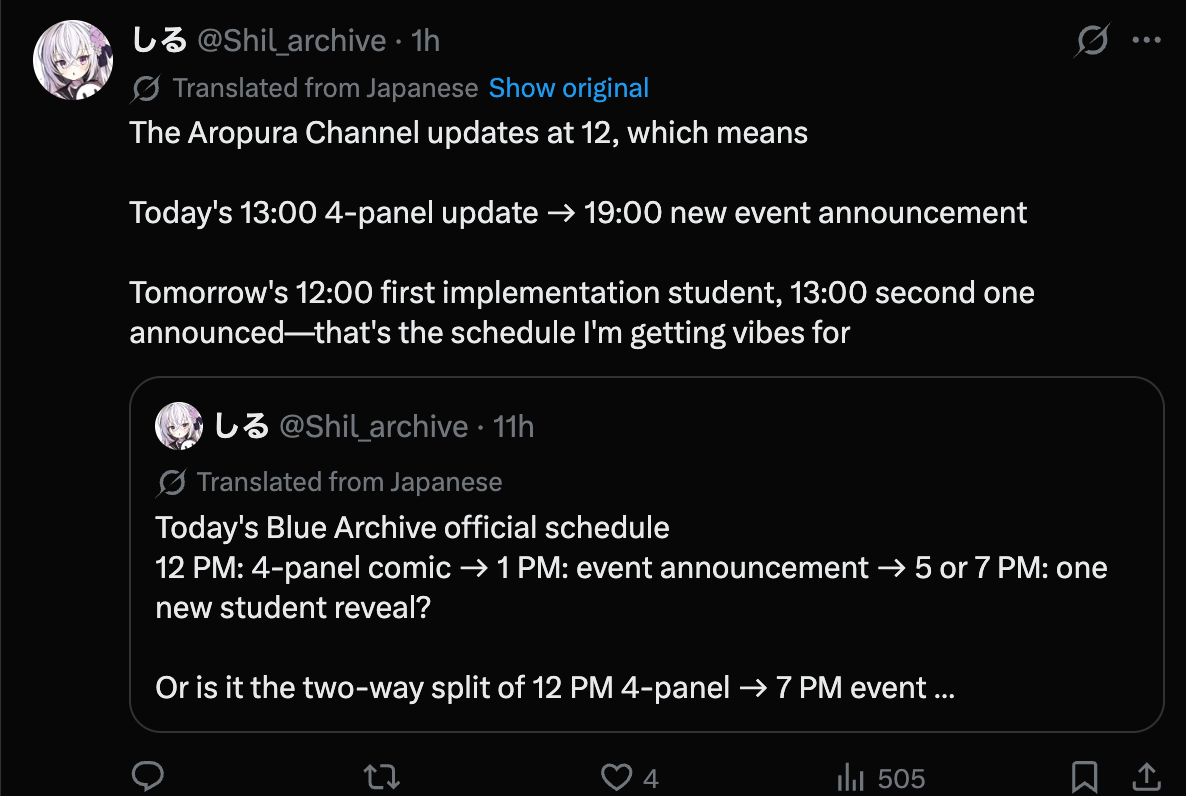The image size is (1186, 796).
Task: Open the 11h timestamp in quoted post
Action: (514, 427)
